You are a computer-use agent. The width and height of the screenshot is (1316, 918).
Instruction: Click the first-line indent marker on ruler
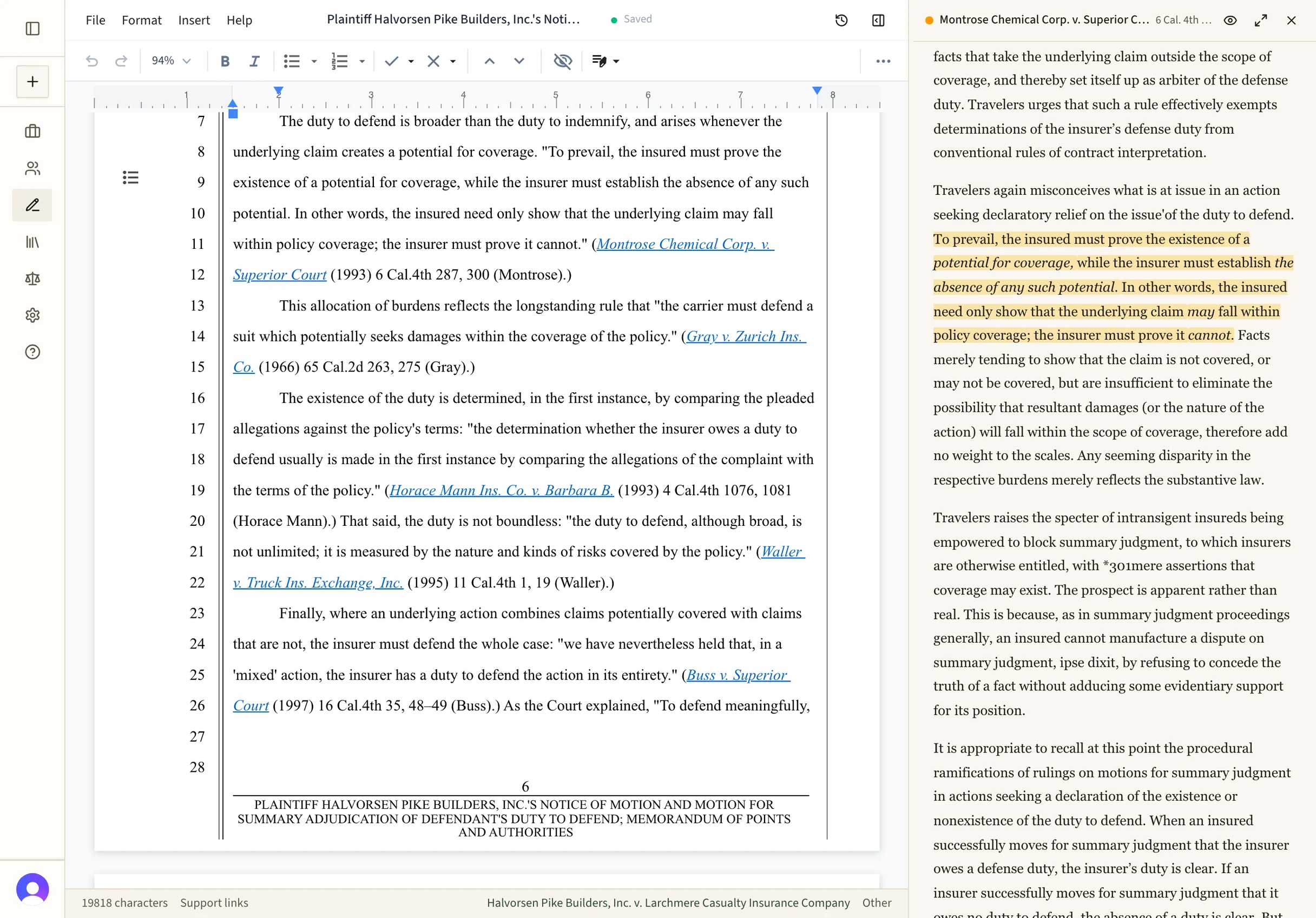[x=279, y=91]
